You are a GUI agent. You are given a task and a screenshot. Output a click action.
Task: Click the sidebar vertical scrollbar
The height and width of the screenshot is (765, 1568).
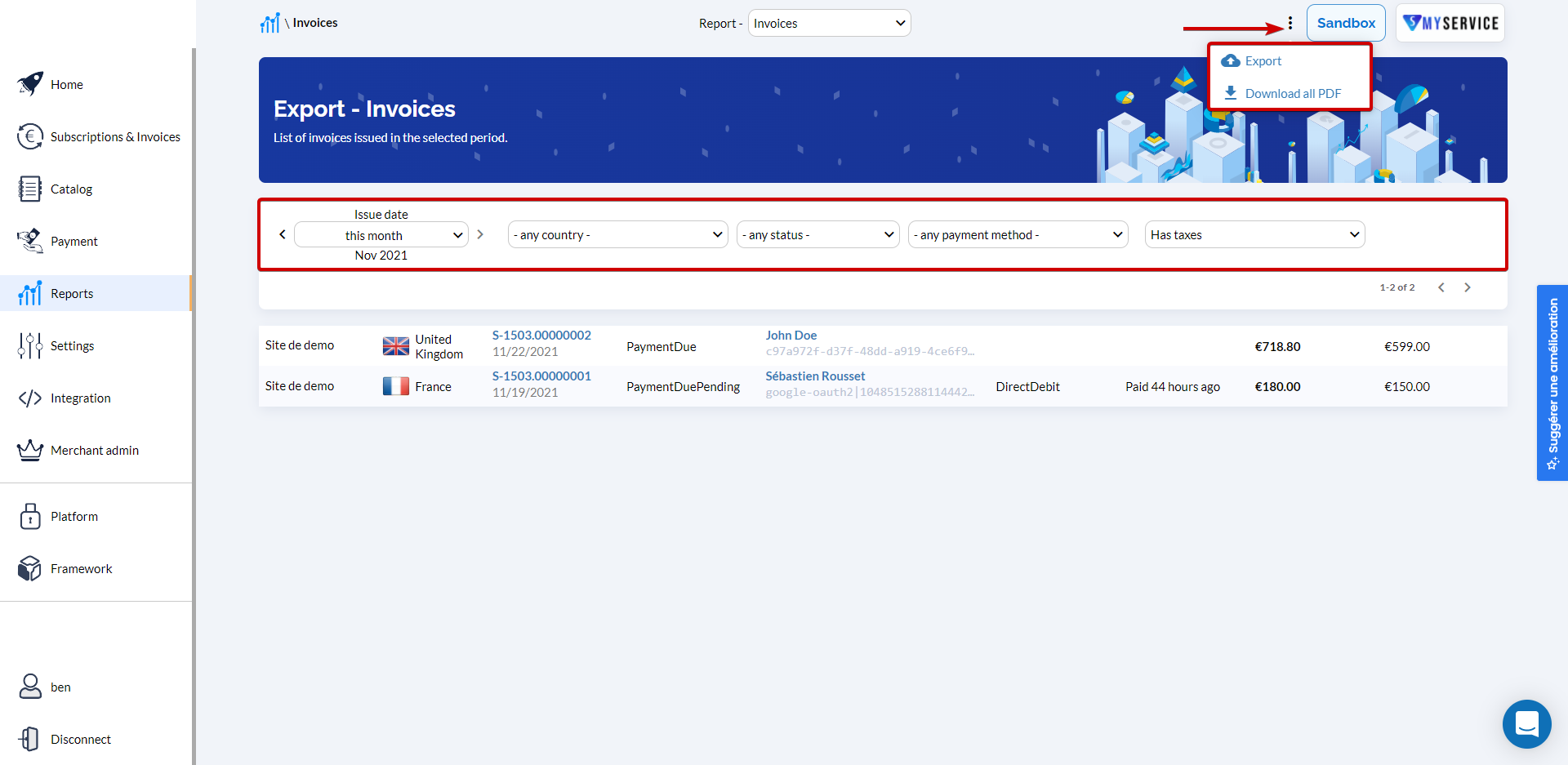pyautogui.click(x=194, y=407)
